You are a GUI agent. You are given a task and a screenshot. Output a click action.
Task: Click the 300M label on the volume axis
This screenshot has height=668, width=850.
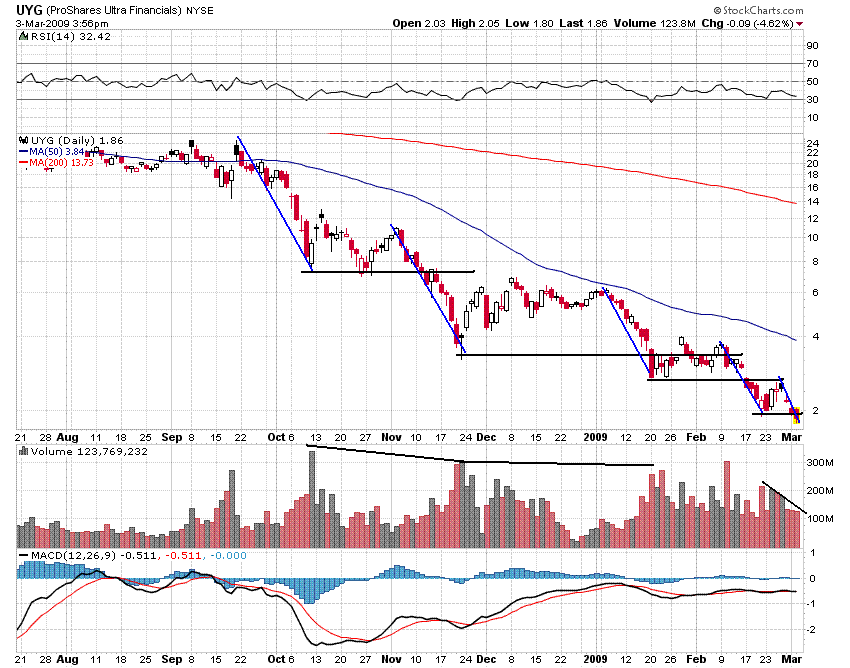820,463
